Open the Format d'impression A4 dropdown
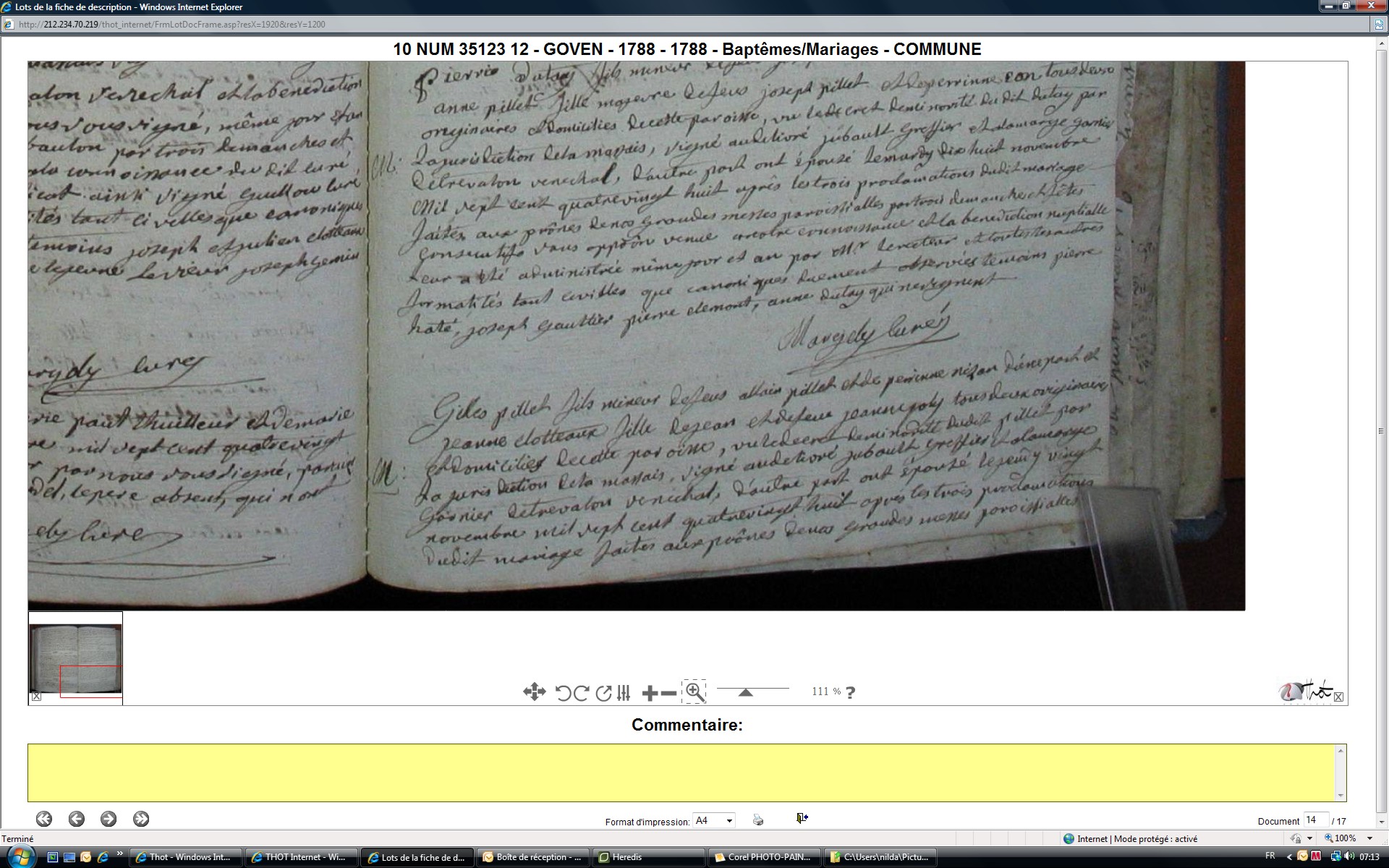Viewport: 1389px width, 868px height. 714,820
